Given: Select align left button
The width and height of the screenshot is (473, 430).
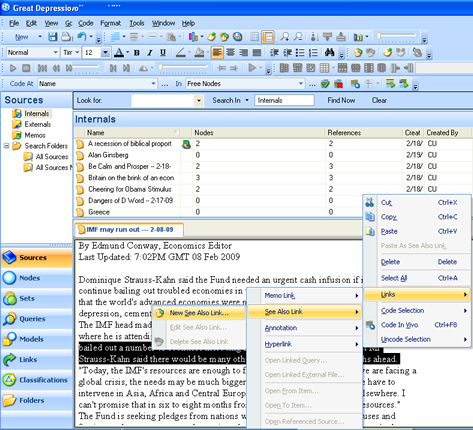Looking at the screenshot, I should click(217, 53).
